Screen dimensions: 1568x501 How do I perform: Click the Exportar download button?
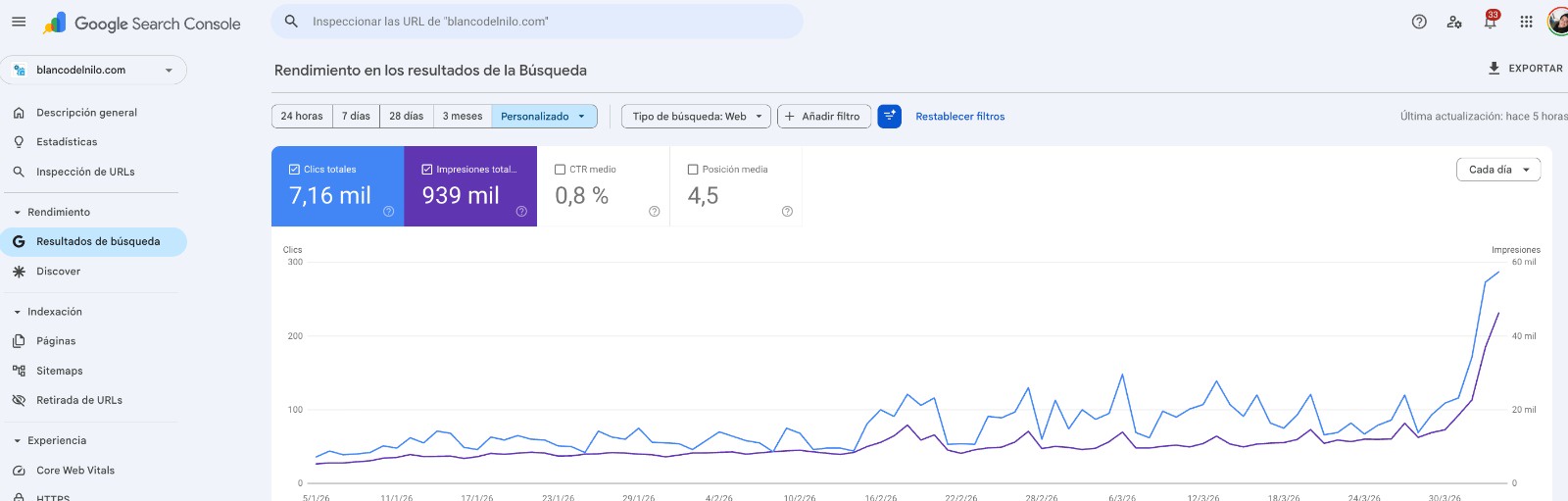coord(1525,69)
